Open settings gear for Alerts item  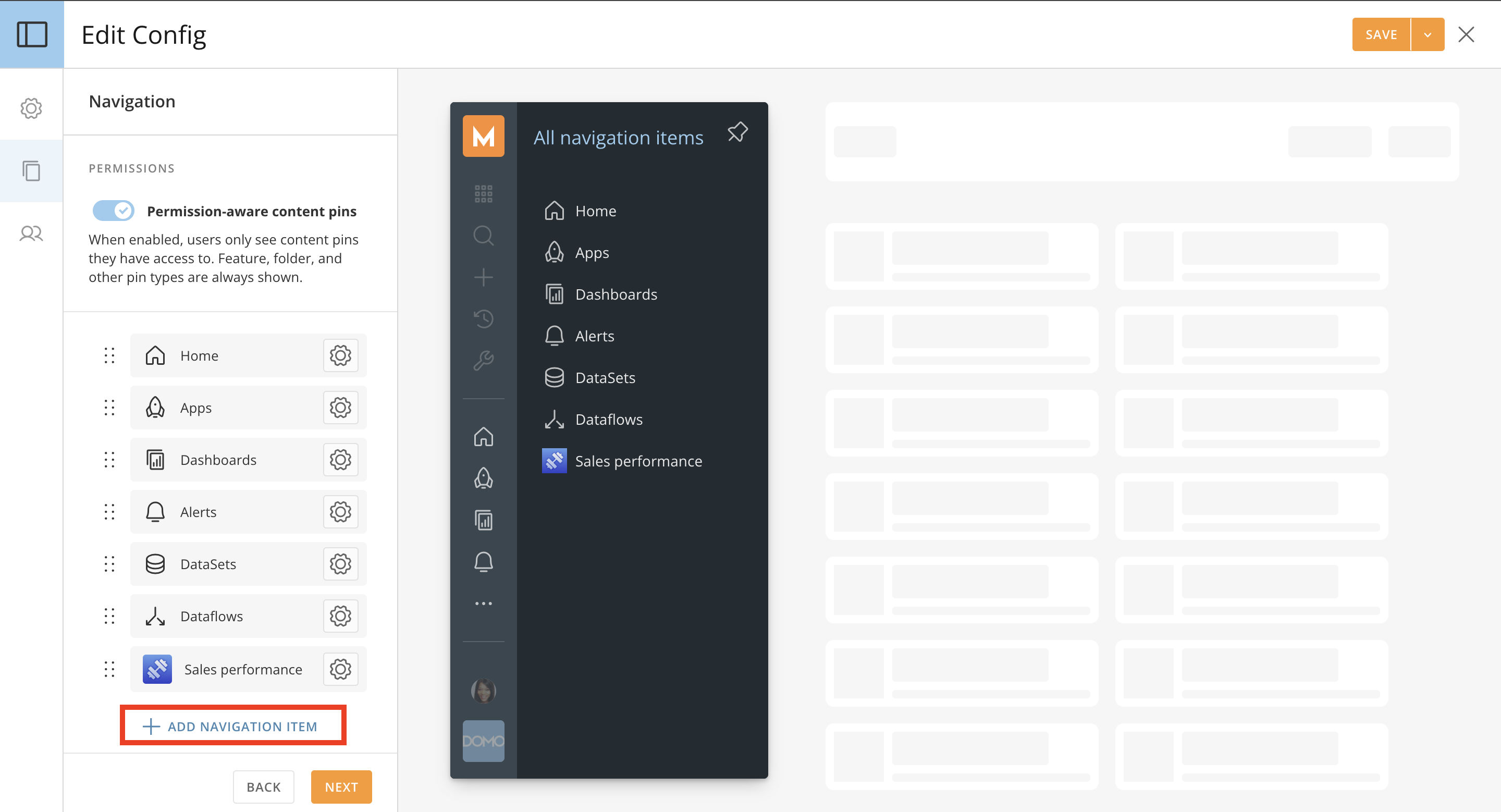[340, 512]
